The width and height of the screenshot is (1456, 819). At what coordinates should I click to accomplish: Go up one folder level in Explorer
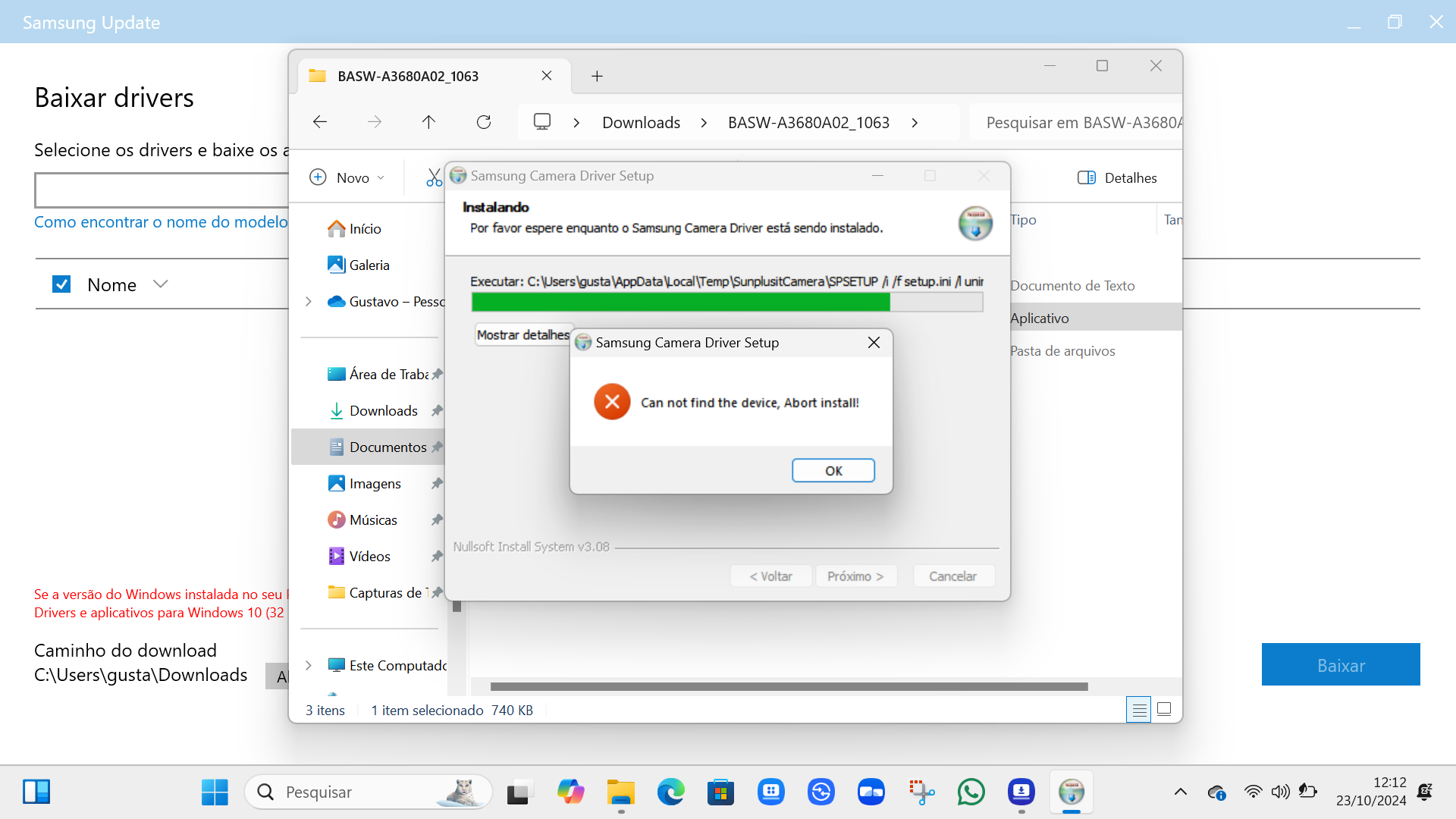(x=428, y=122)
